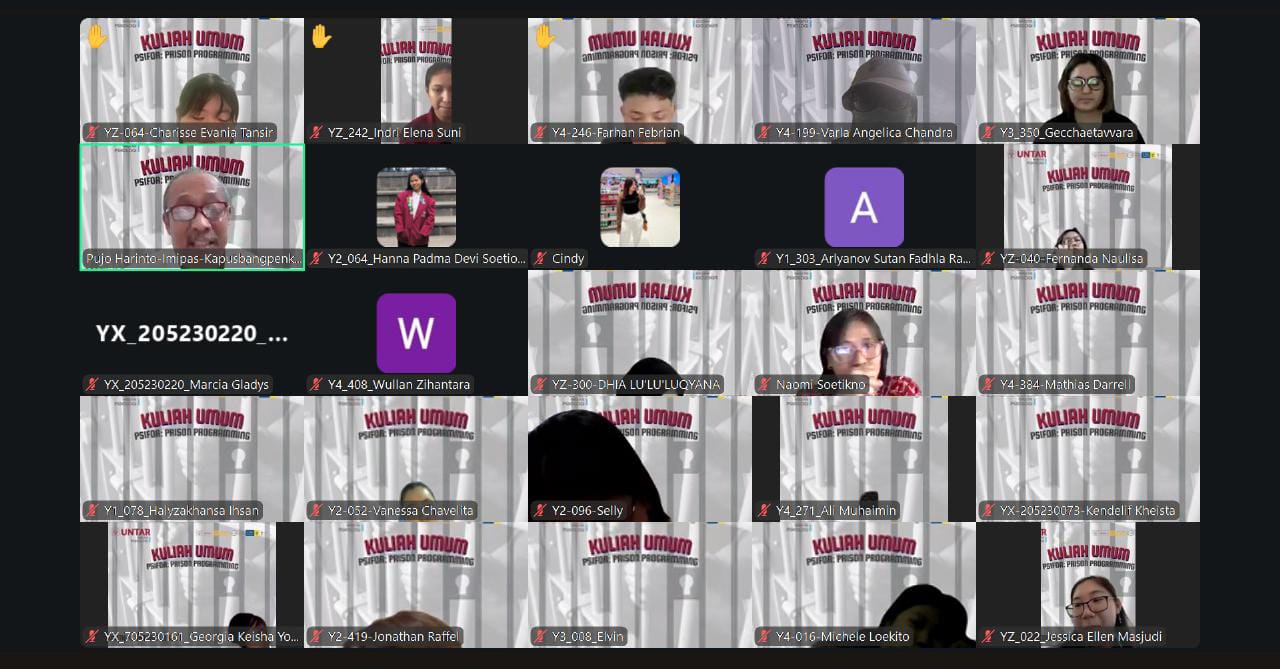Select the muted mic icon beside Y2-096-Selly
This screenshot has height=669, width=1280.
[540, 511]
